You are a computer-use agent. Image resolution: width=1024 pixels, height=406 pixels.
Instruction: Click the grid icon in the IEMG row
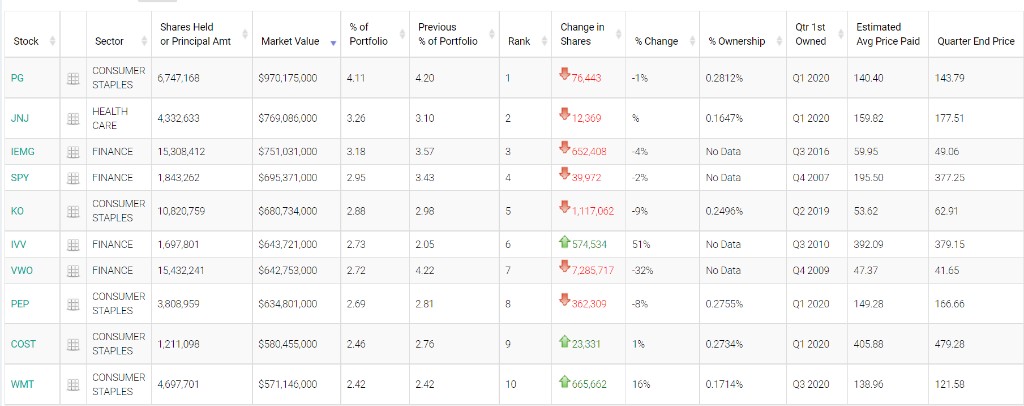click(73, 152)
